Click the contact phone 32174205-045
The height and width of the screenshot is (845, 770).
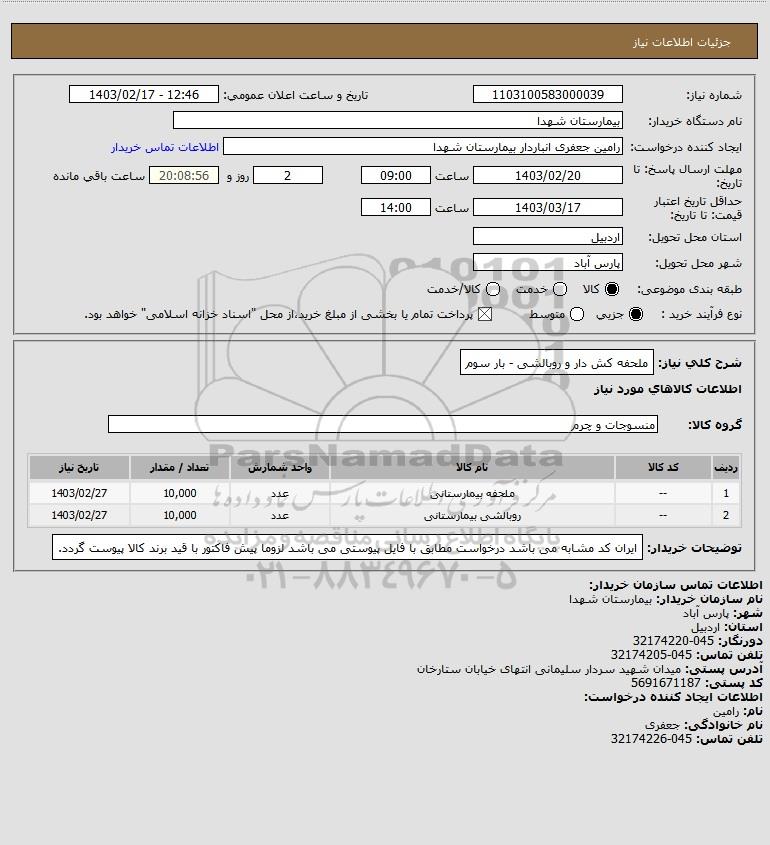[651, 655]
